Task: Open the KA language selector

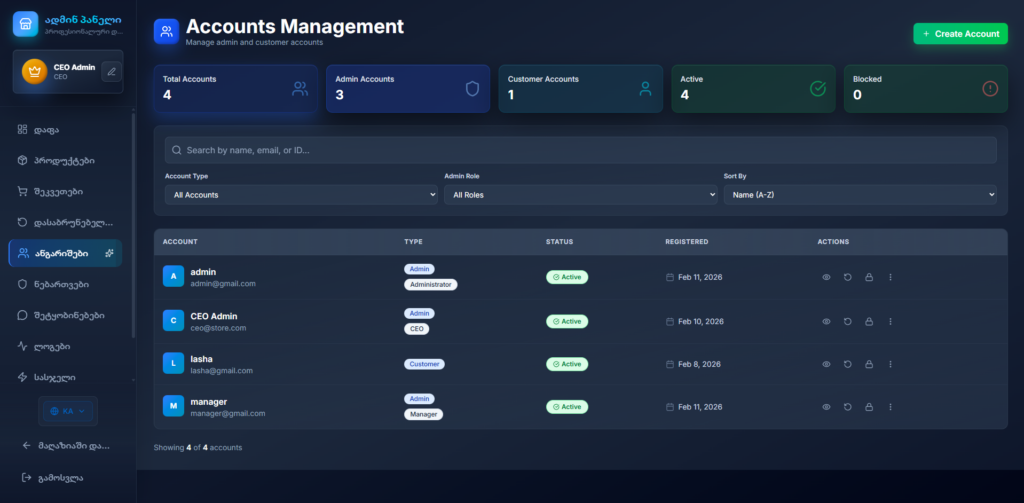Action: point(68,411)
